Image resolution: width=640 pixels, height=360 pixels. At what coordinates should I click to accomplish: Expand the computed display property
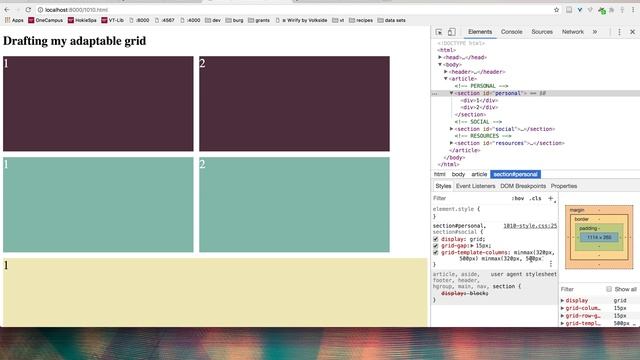[x=562, y=300]
